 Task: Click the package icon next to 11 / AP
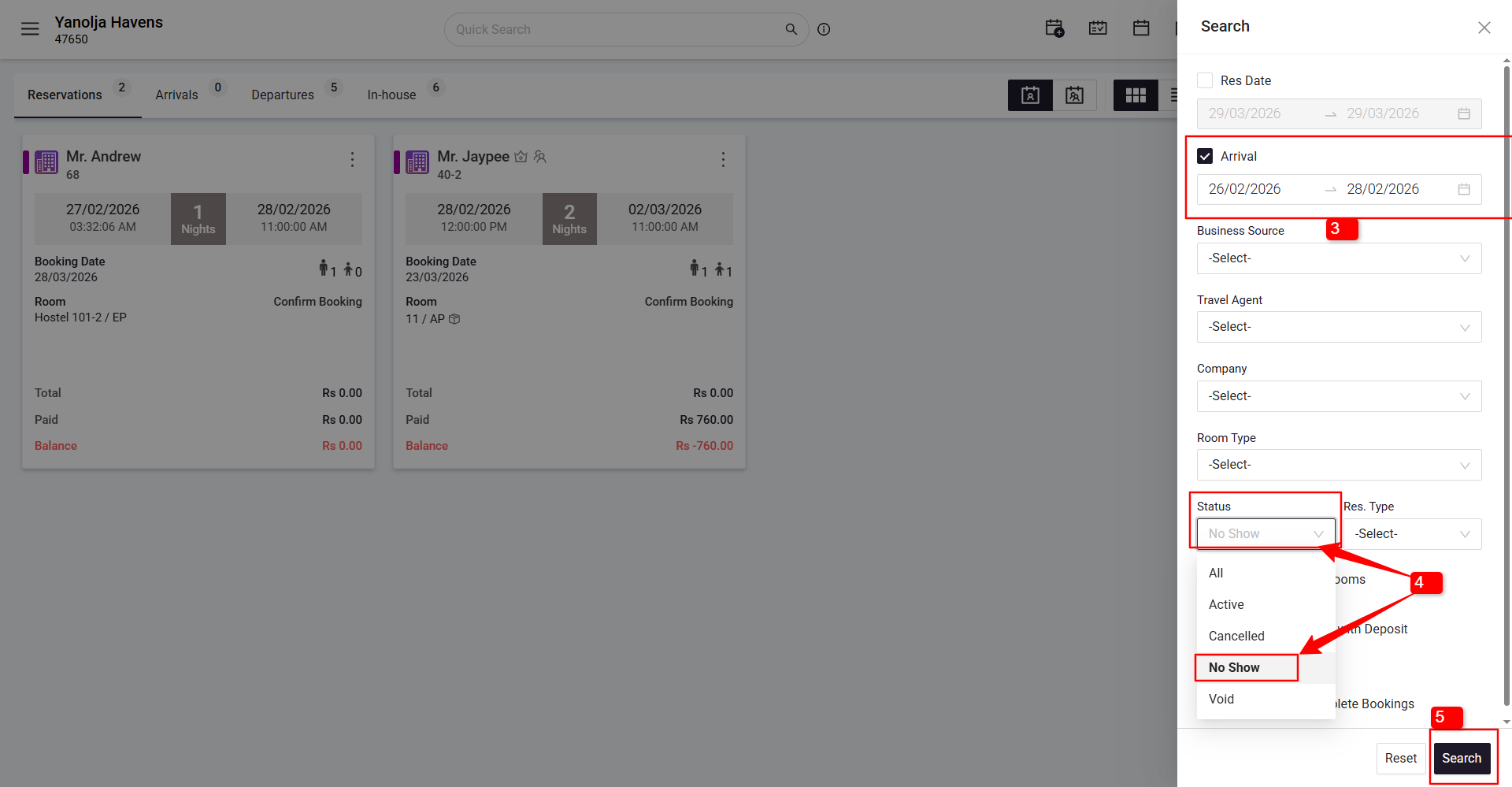454,319
